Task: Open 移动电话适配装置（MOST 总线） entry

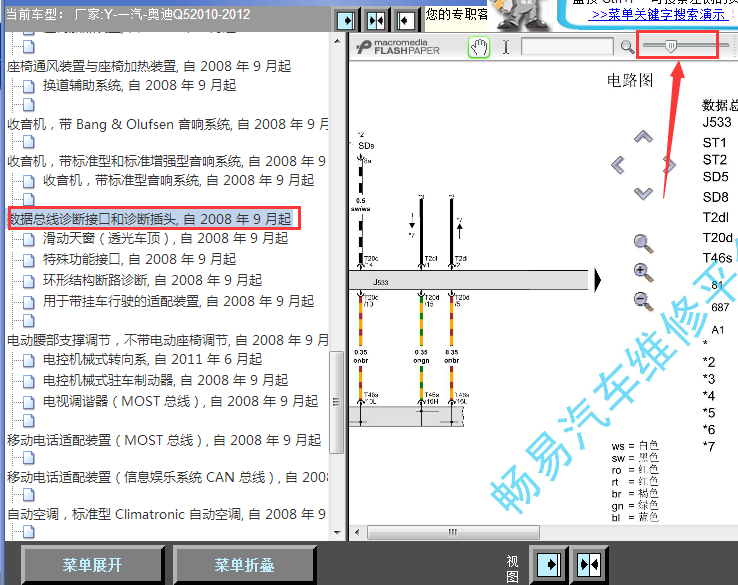Action: point(164,440)
